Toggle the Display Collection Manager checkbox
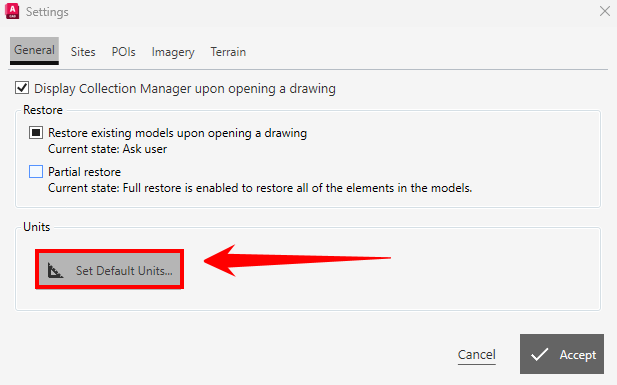This screenshot has height=385, width=617. click(22, 88)
